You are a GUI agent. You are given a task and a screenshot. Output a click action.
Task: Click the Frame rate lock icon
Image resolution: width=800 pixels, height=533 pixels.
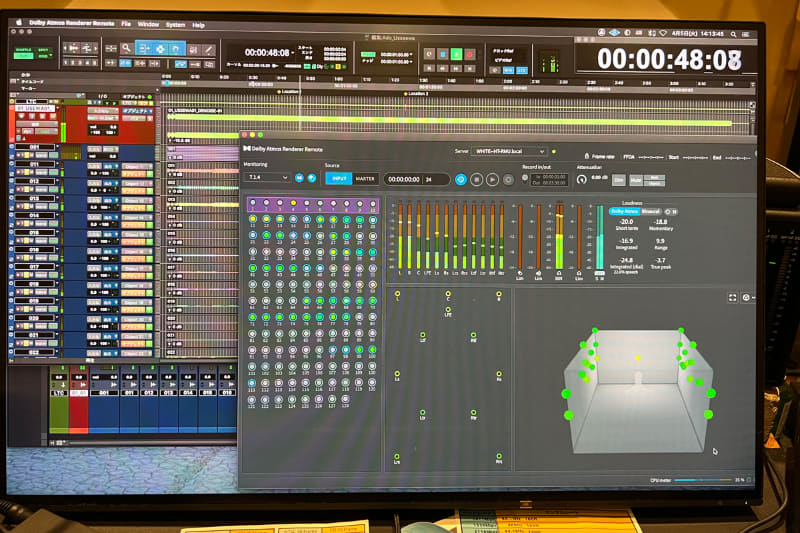[587, 156]
